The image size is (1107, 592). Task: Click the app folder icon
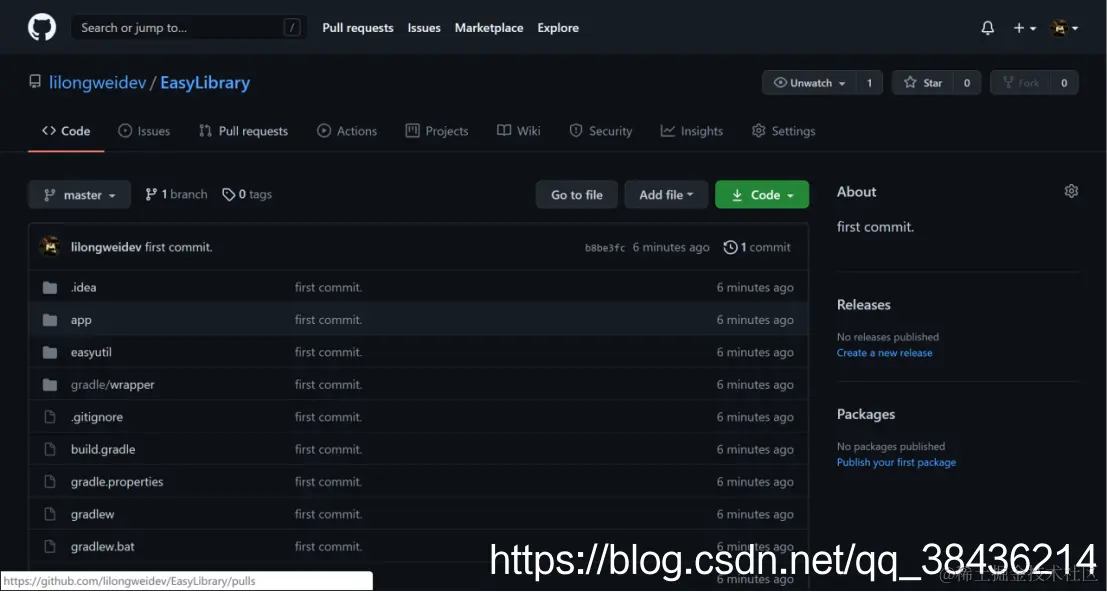pos(49,320)
